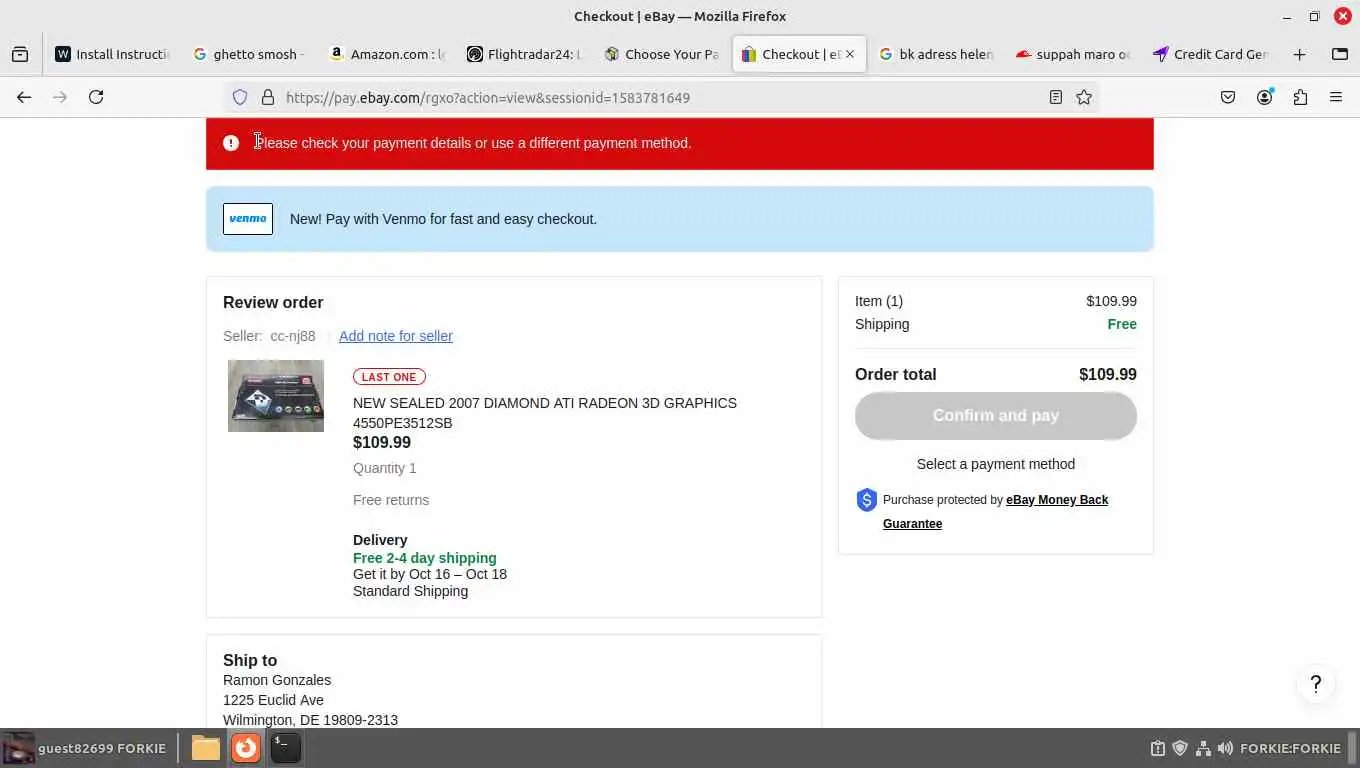Viewport: 1360px width, 768px height.
Task: Click the NEW SEALED 2007 DIAMOND item title
Action: [545, 413]
